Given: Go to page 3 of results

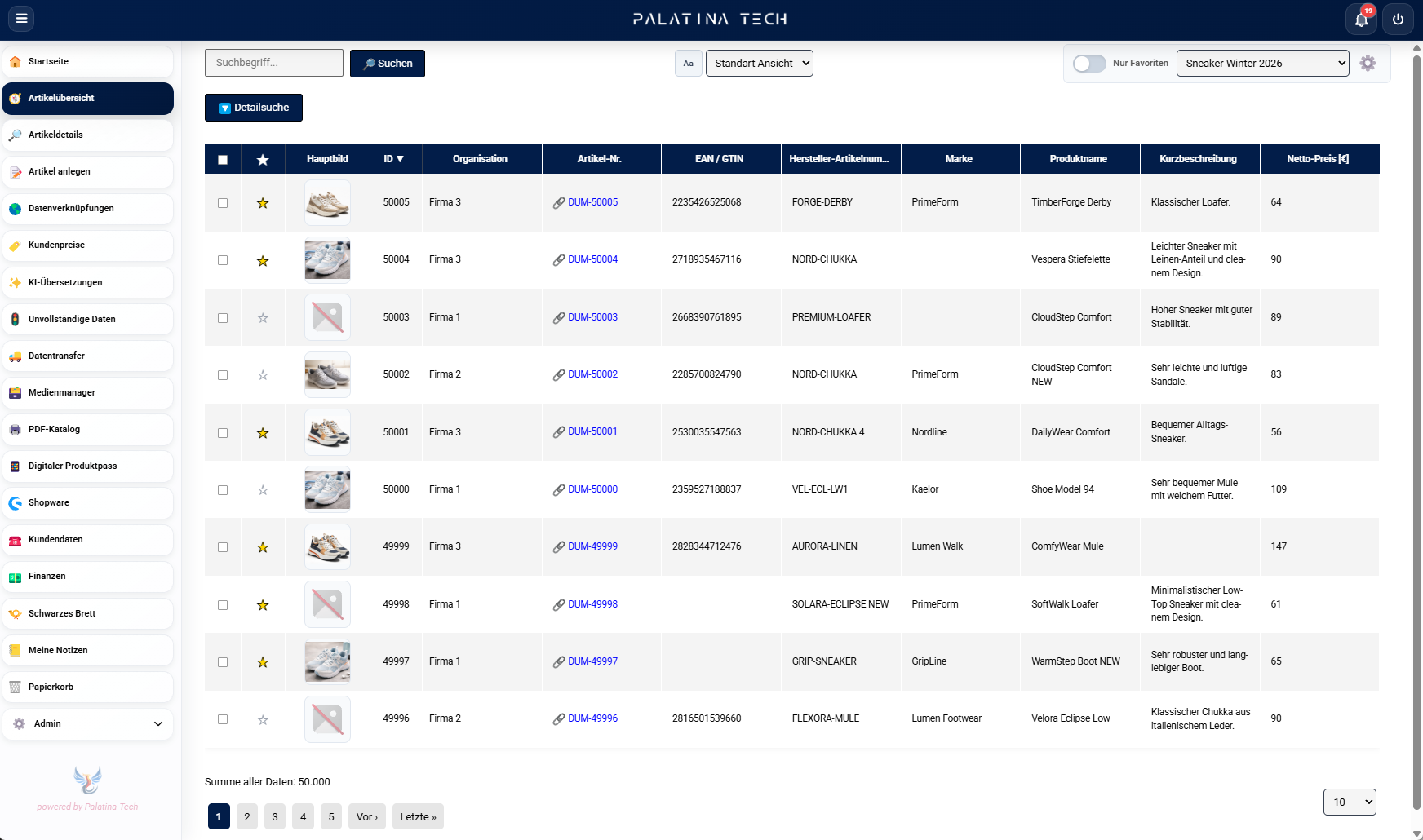Looking at the screenshot, I should (275, 816).
